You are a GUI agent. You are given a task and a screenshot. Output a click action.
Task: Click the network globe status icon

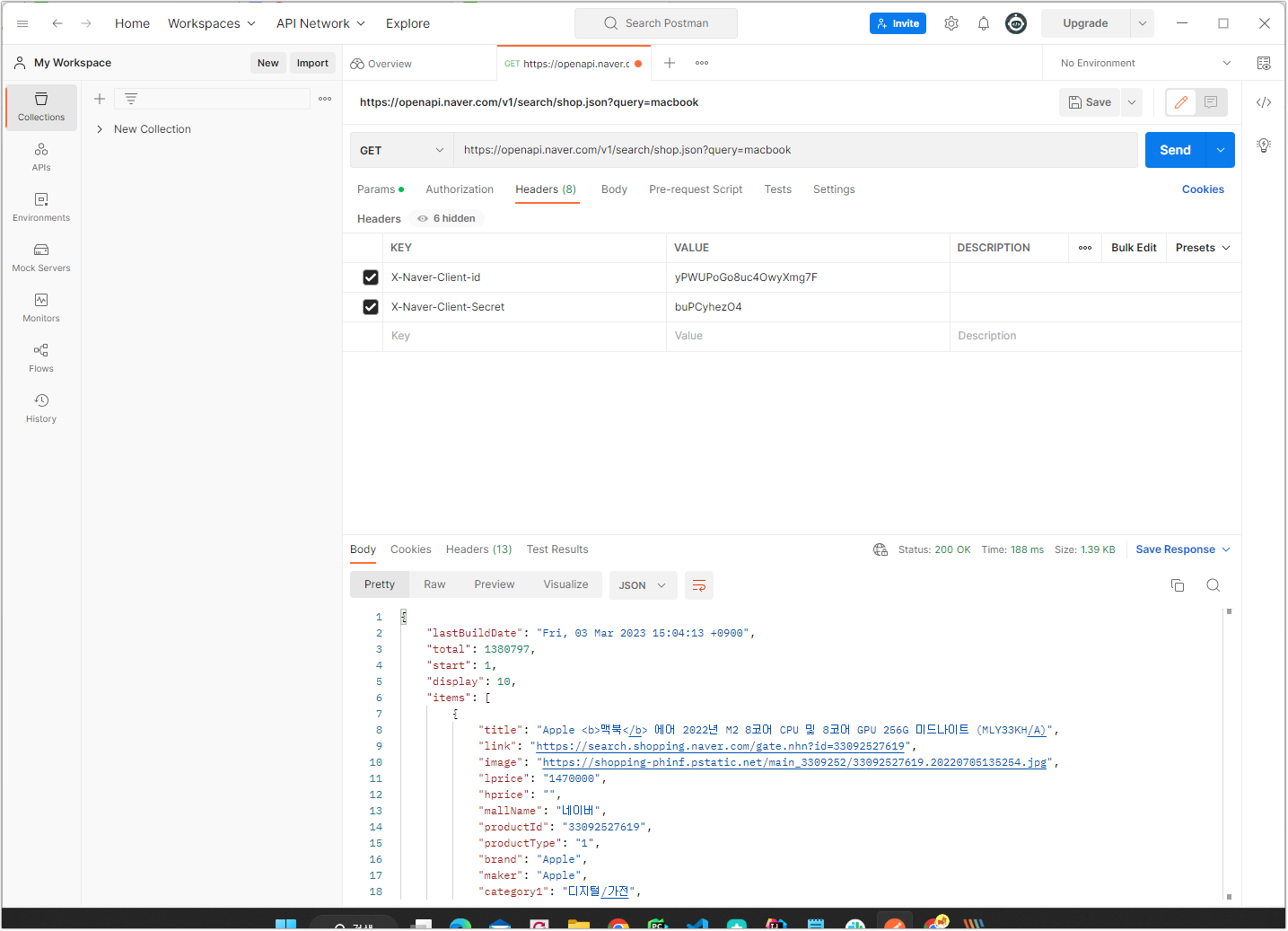tap(881, 549)
